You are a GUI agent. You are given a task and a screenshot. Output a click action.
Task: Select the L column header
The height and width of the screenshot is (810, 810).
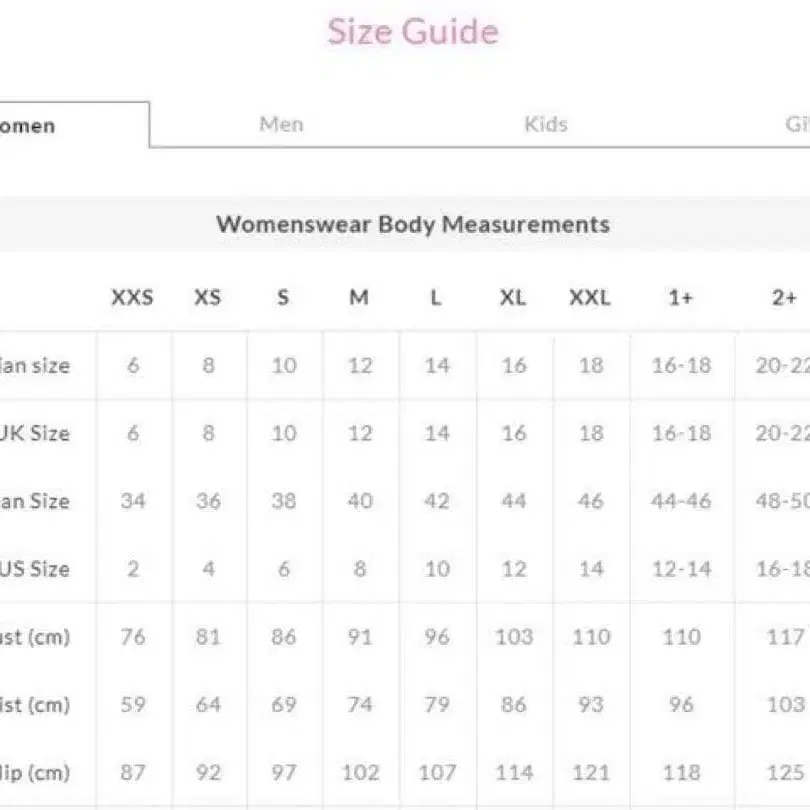(x=436, y=297)
